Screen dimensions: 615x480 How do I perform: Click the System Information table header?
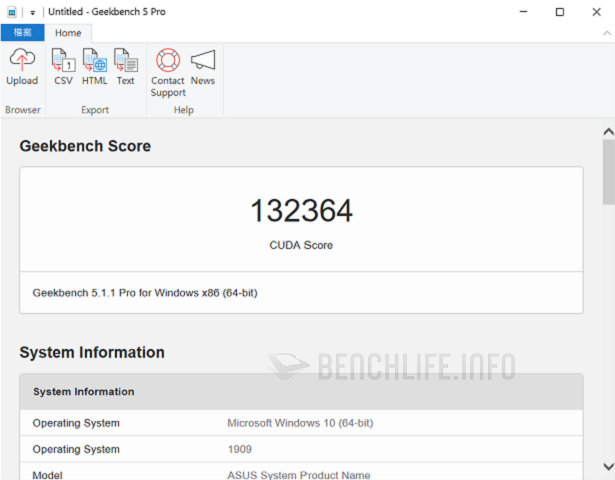tap(301, 391)
